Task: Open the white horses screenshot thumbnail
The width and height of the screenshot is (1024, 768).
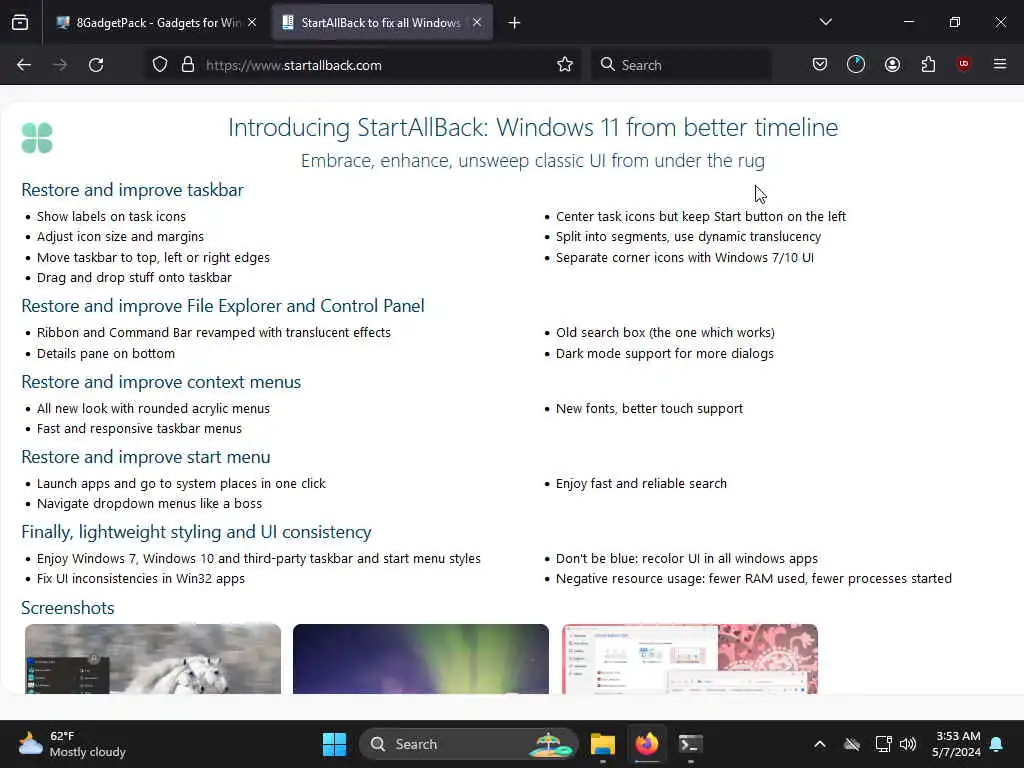Action: pyautogui.click(x=153, y=659)
